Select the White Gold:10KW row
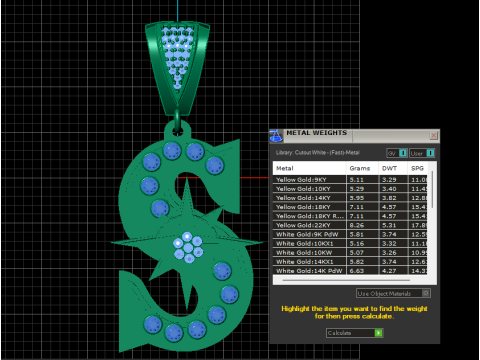The height and width of the screenshot is (360, 480). point(350,253)
